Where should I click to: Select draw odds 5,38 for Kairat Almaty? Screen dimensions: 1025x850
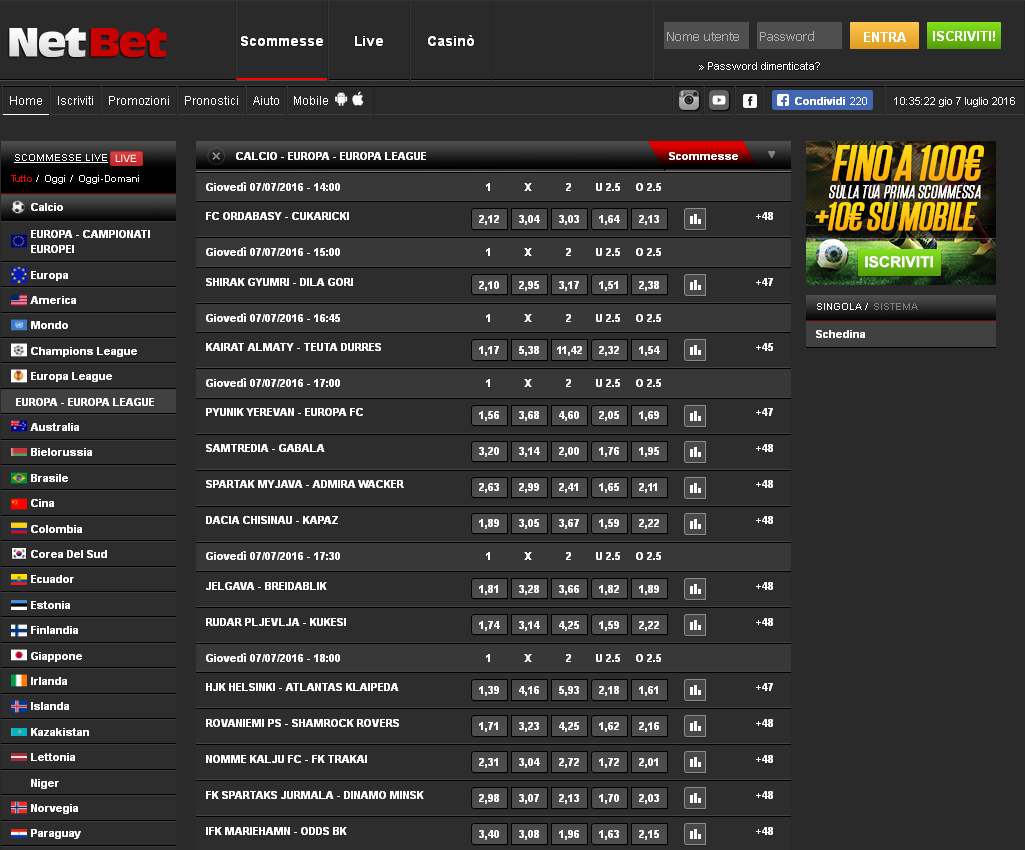[x=529, y=350]
